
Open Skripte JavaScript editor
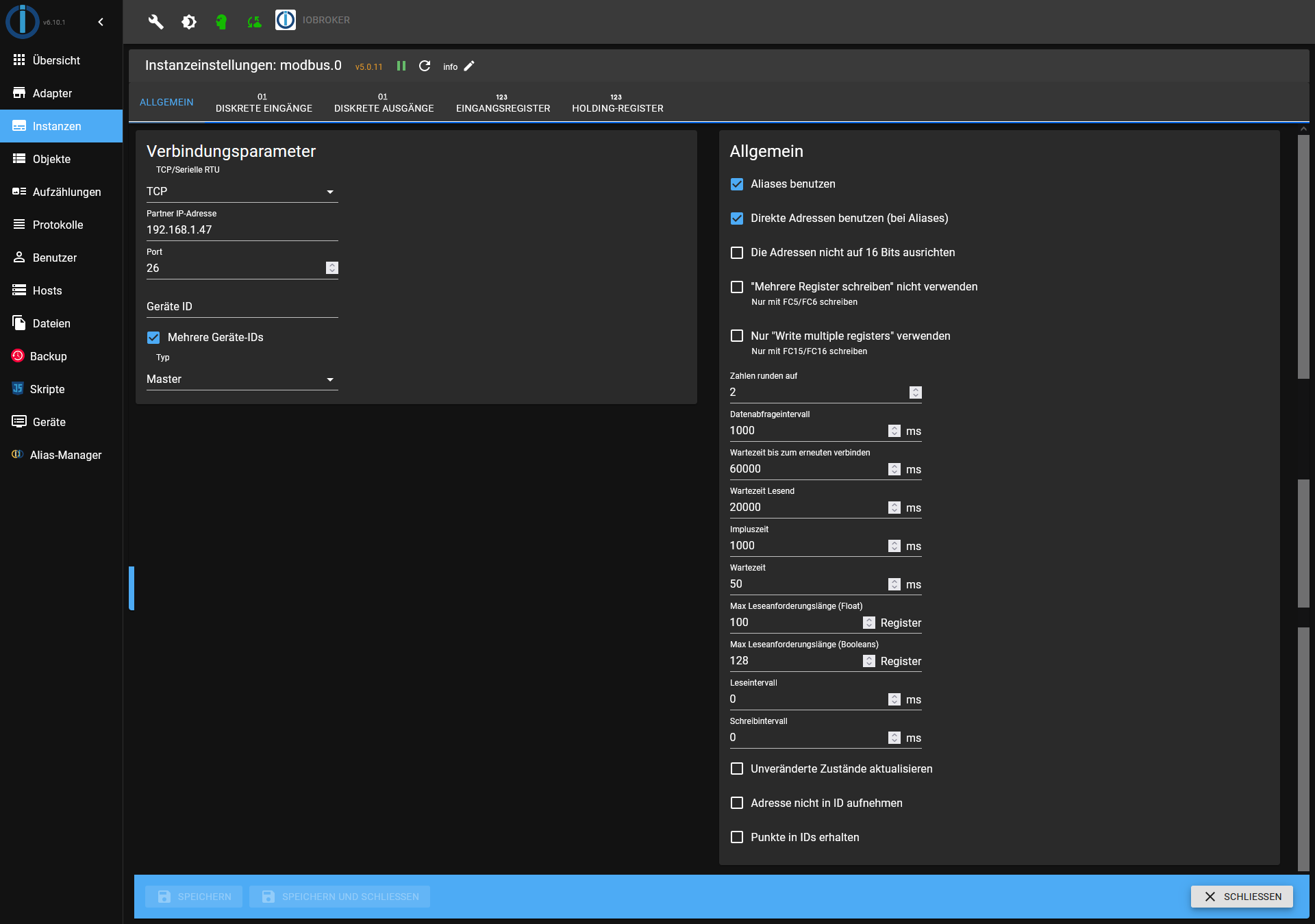click(x=62, y=389)
